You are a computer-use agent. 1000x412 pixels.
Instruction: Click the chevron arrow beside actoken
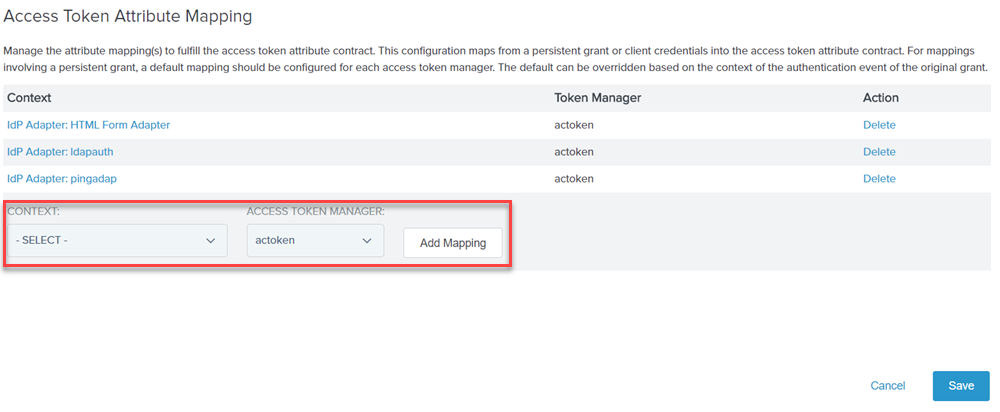(367, 240)
